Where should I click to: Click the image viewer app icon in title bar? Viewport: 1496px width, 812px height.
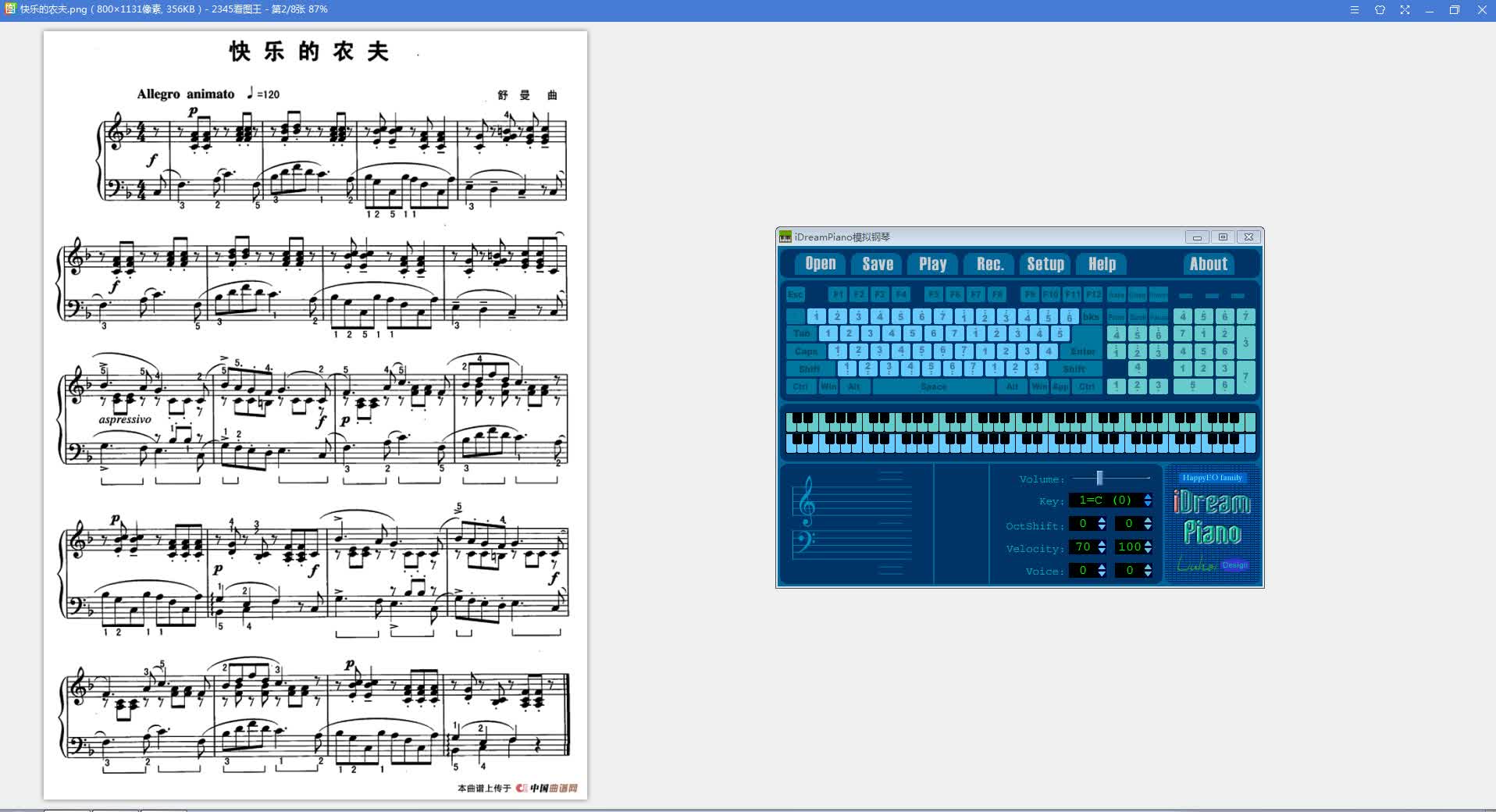click(10, 9)
